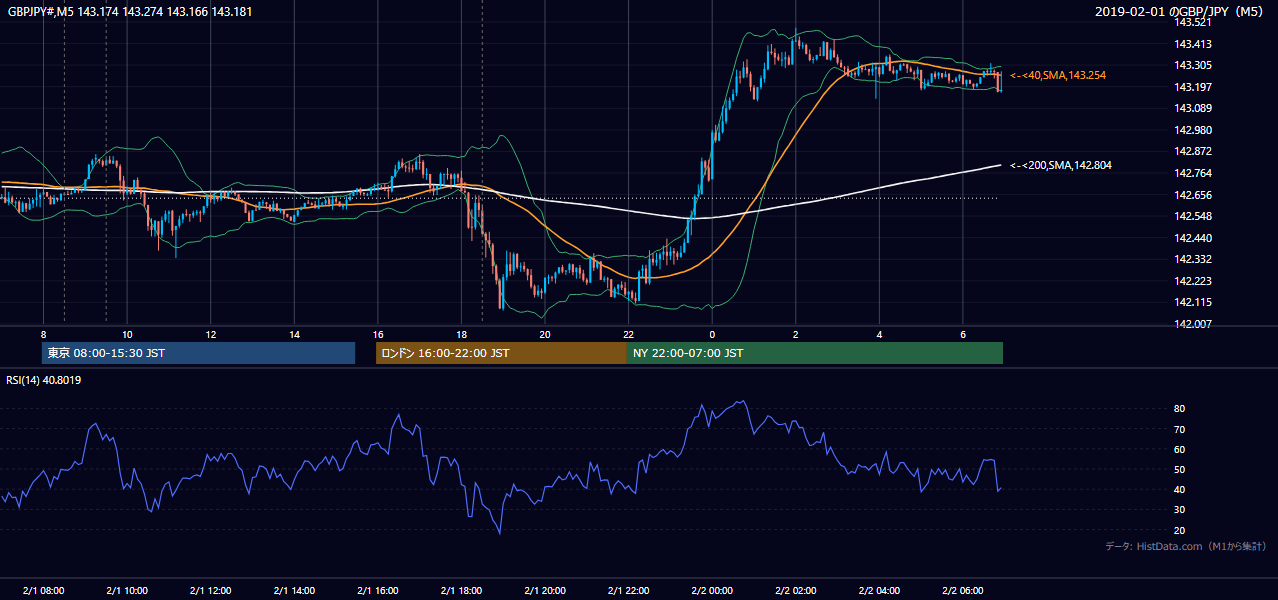The height and width of the screenshot is (600, 1278).
Task: Click the 142.980 price axis label
Action: click(1192, 130)
